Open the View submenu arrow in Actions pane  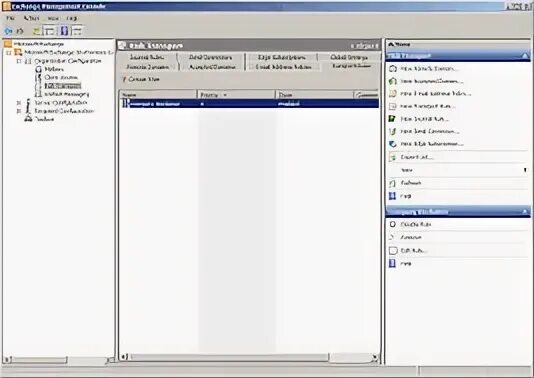point(525,170)
